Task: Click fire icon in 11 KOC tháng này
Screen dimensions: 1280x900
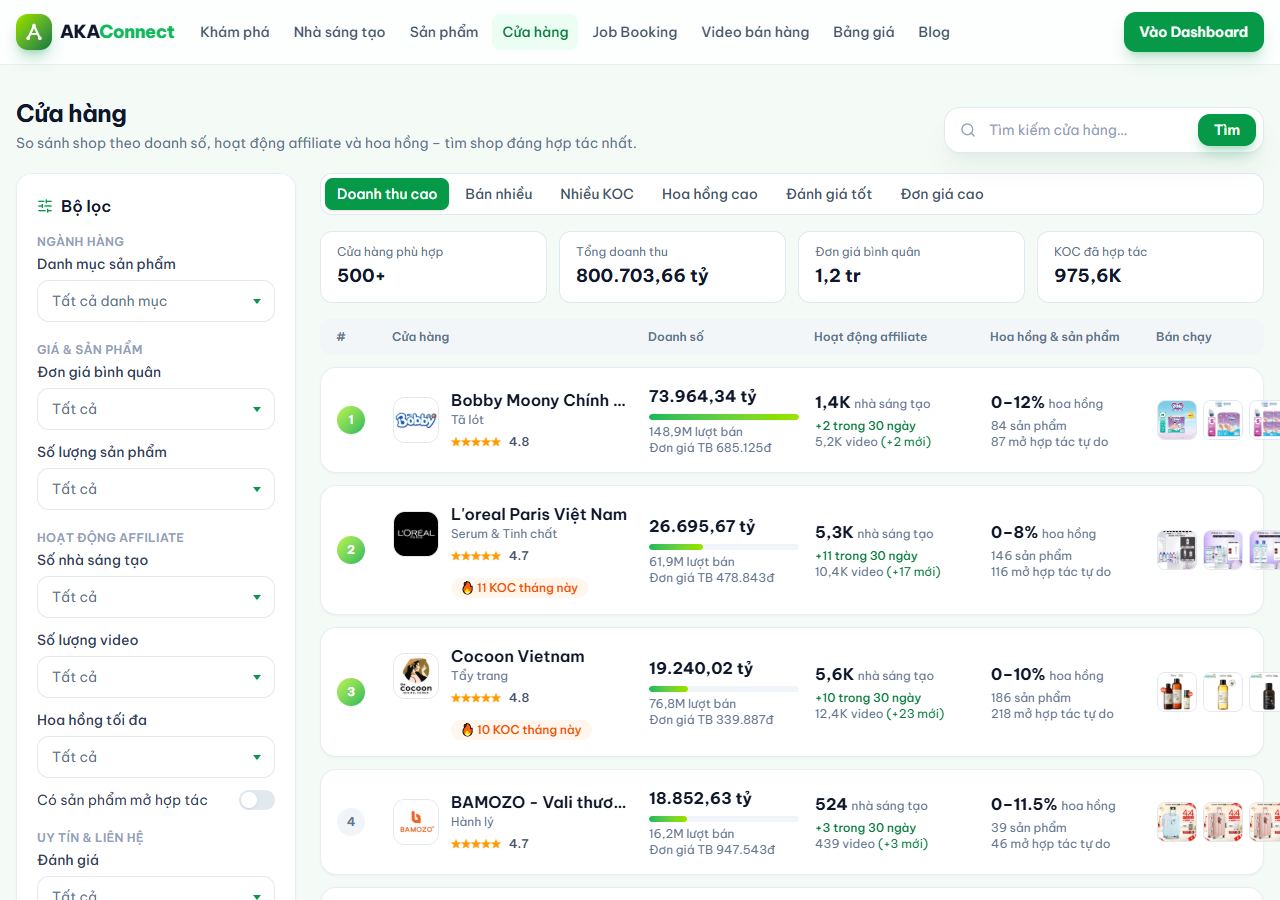Action: point(467,588)
